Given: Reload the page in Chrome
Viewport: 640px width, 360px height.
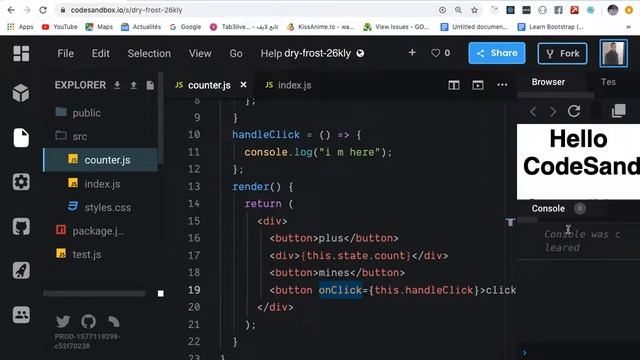Looking at the screenshot, I should pyautogui.click(x=43, y=10).
